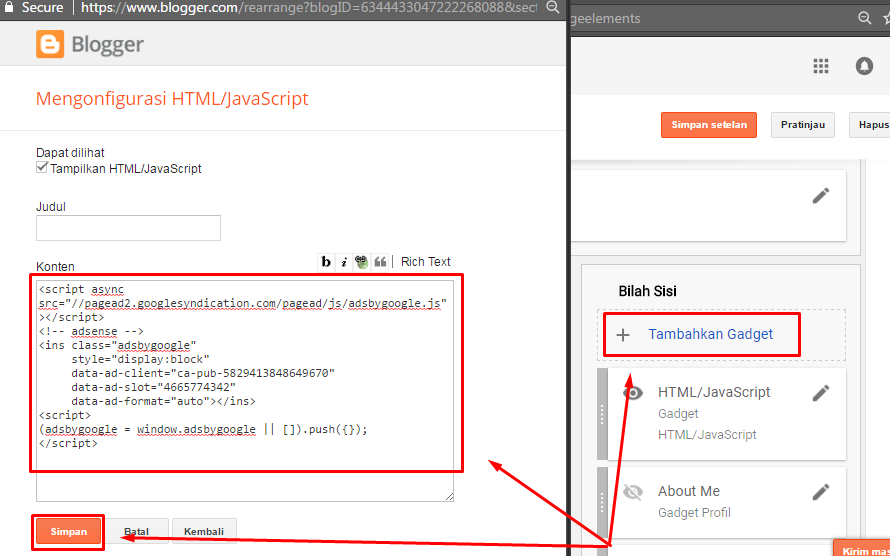The image size is (890, 556).
Task: Apply italic formatting in Konten toolbar
Action: 343,262
